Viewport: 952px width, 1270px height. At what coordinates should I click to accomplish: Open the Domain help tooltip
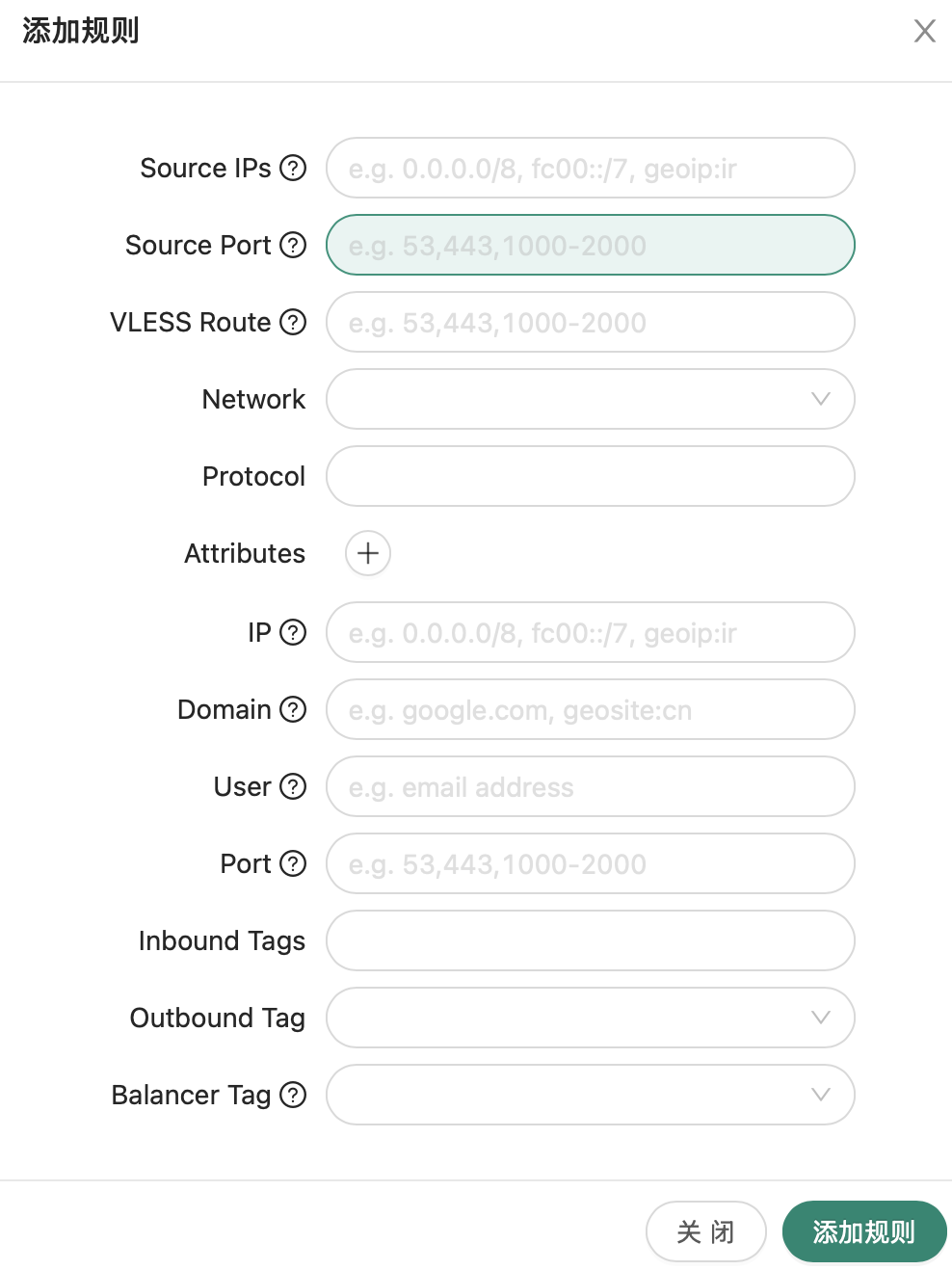(x=292, y=710)
